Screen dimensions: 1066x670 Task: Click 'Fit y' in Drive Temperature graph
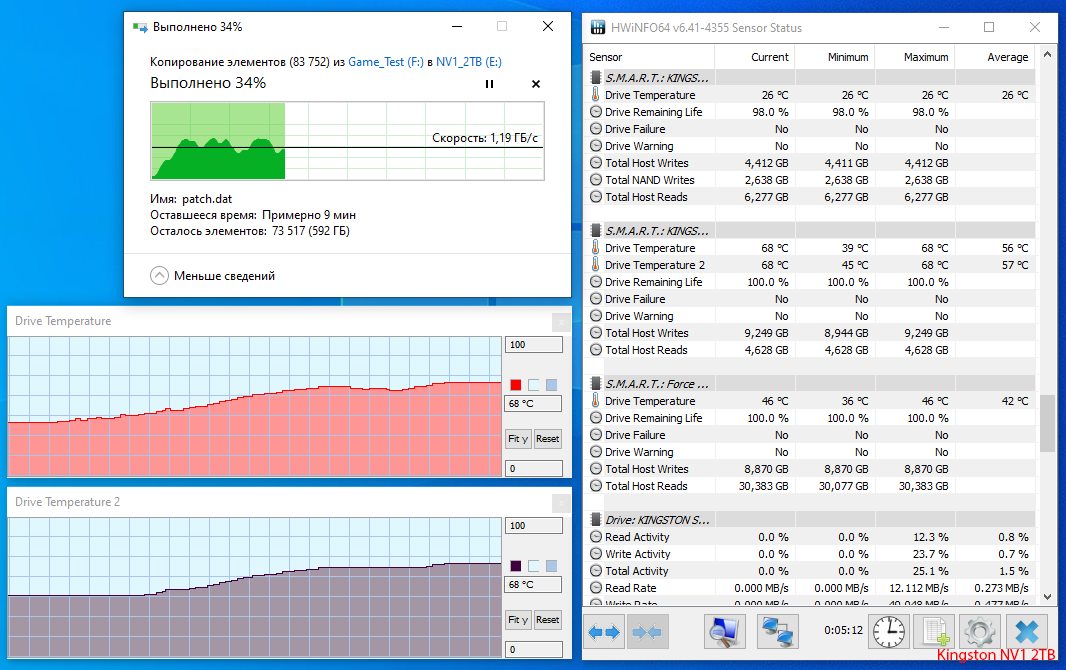[x=518, y=439]
